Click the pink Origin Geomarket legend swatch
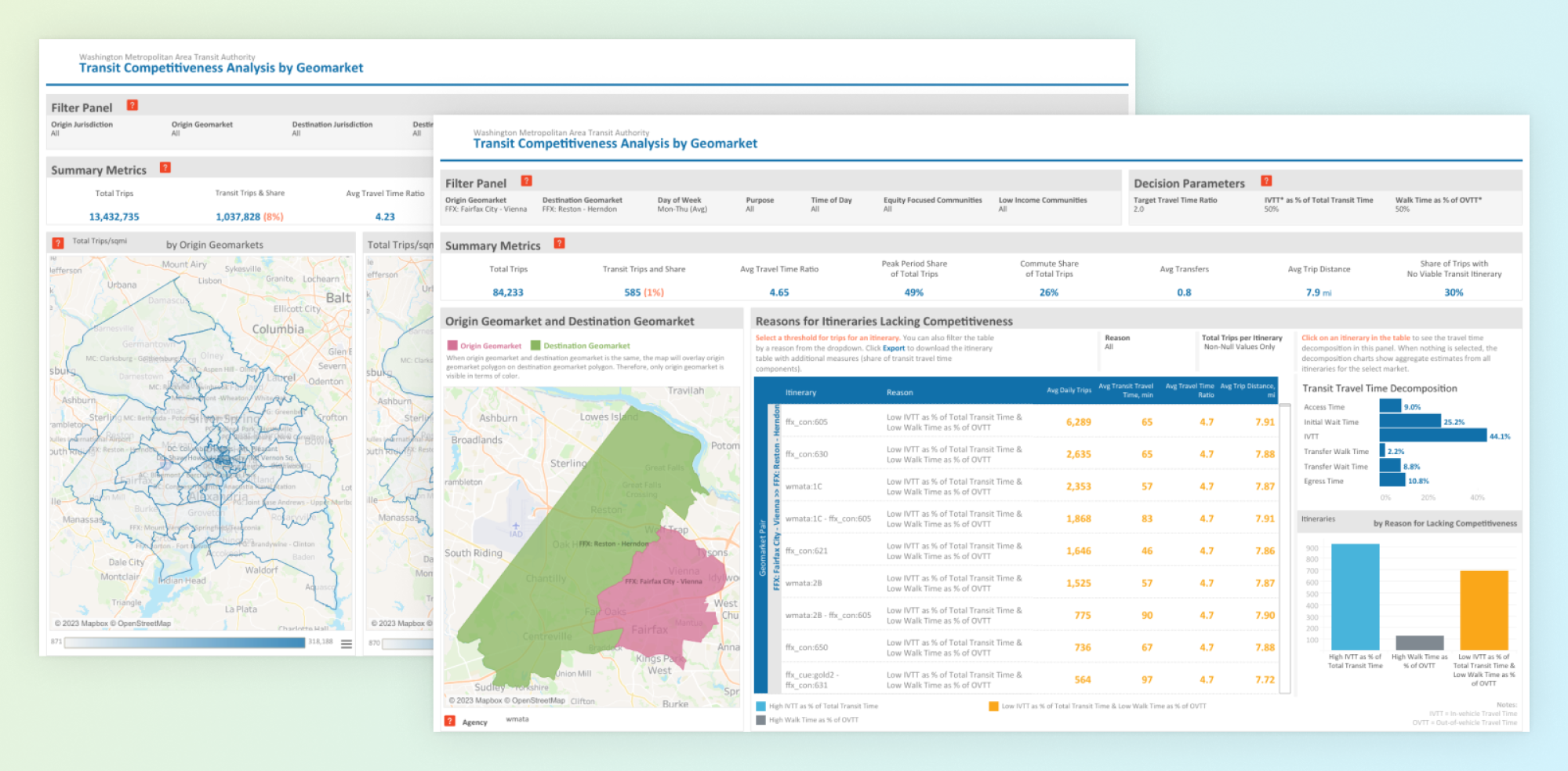The image size is (1568, 771). (x=452, y=346)
